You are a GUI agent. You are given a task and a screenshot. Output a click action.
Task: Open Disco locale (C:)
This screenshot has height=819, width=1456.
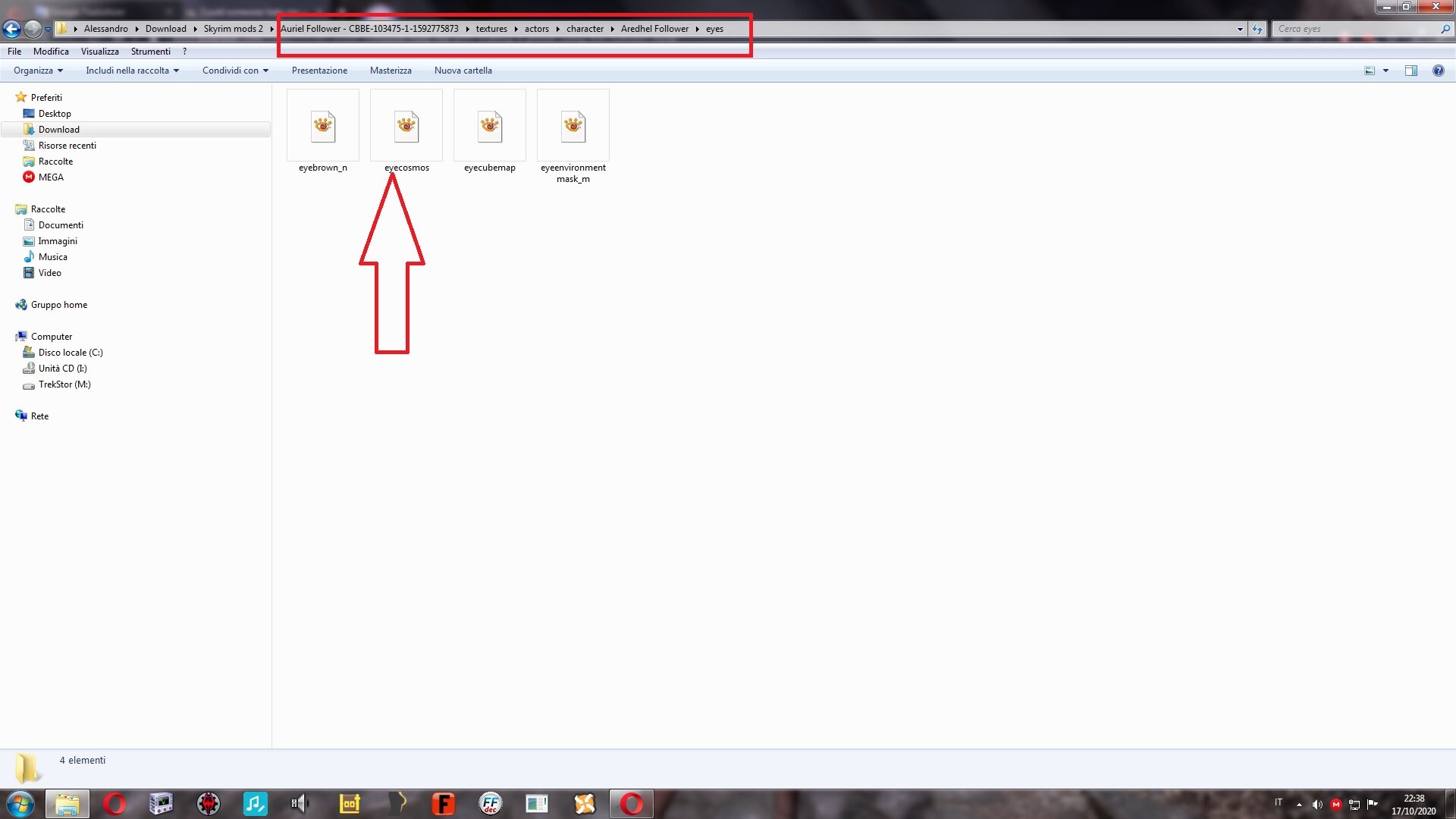click(x=71, y=353)
